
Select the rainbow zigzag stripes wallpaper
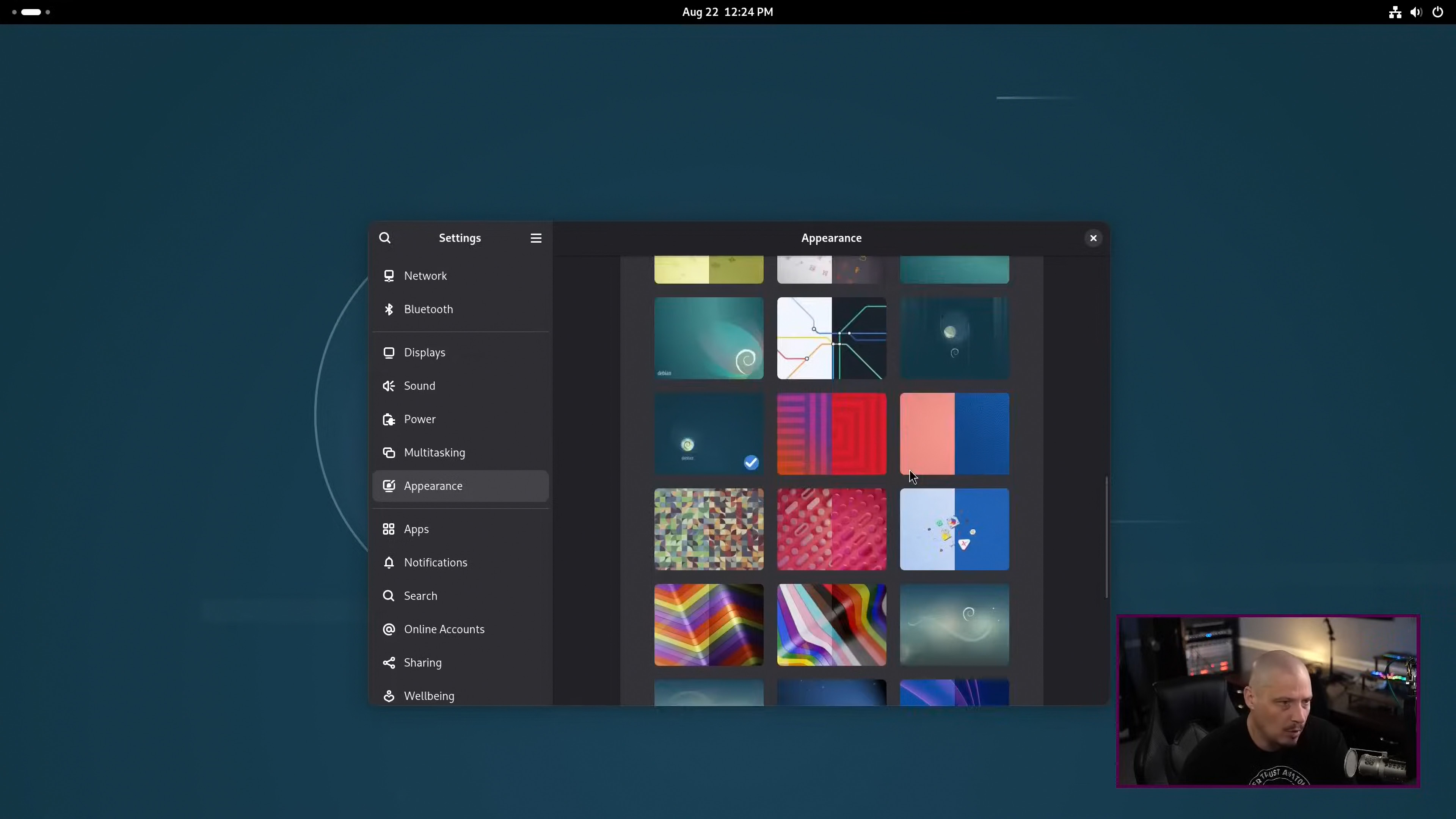[x=709, y=624]
